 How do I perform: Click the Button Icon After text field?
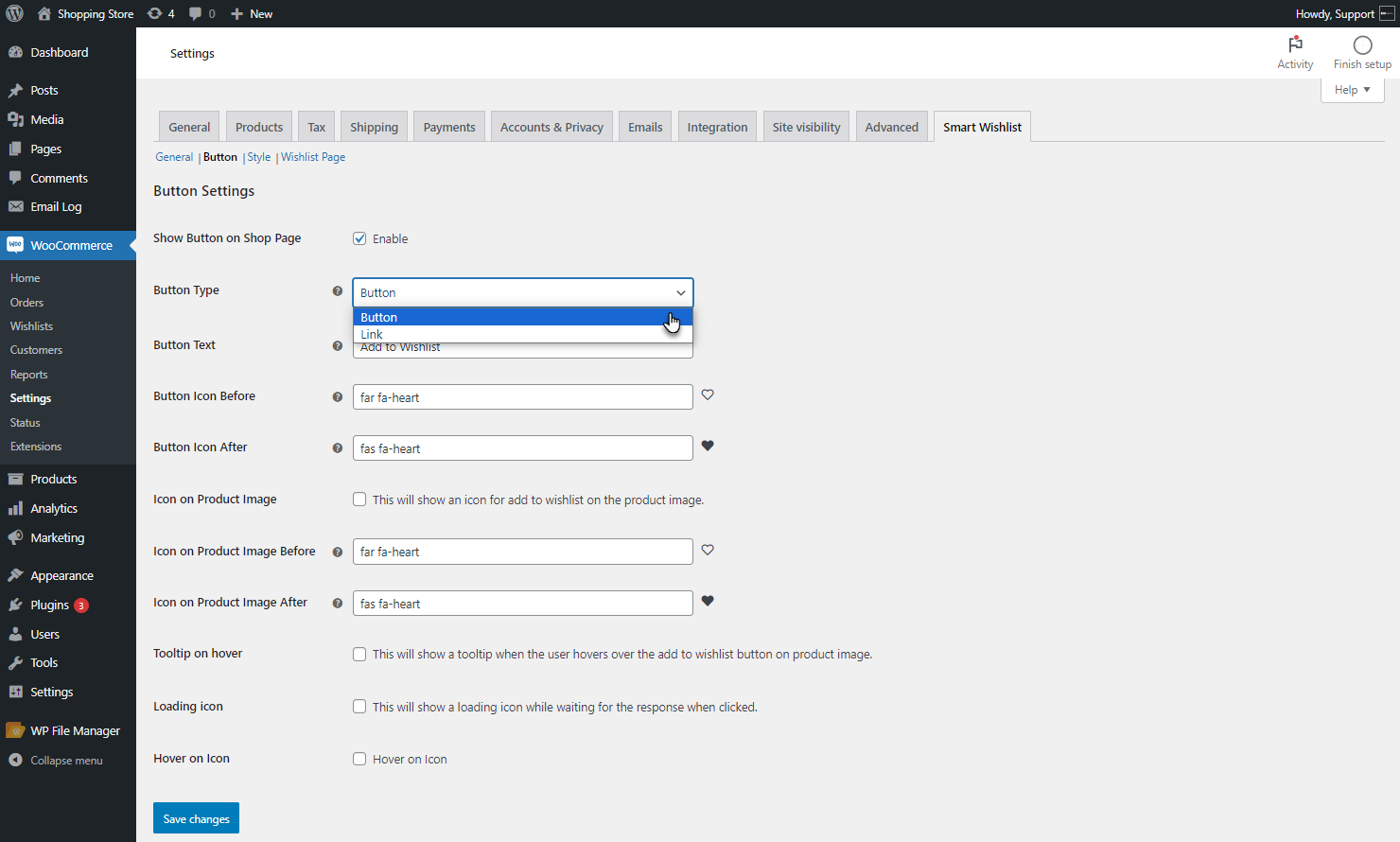pos(523,448)
